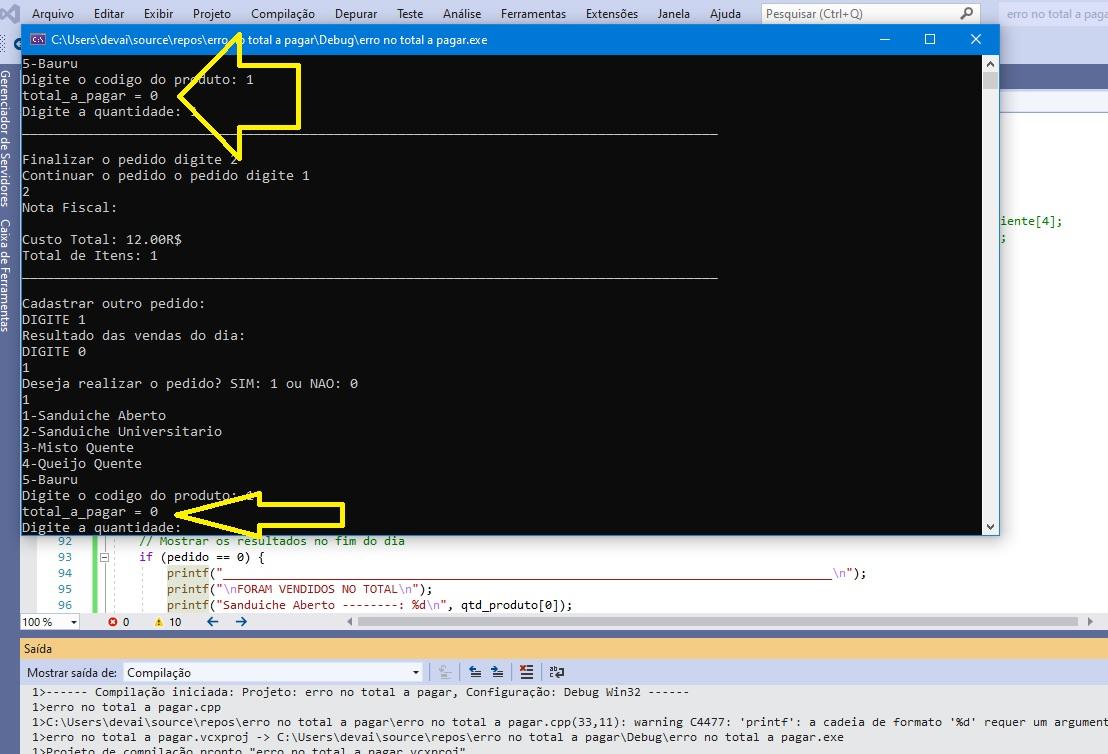1108x754 pixels.
Task: Open the Extensões menu
Action: click(x=612, y=13)
